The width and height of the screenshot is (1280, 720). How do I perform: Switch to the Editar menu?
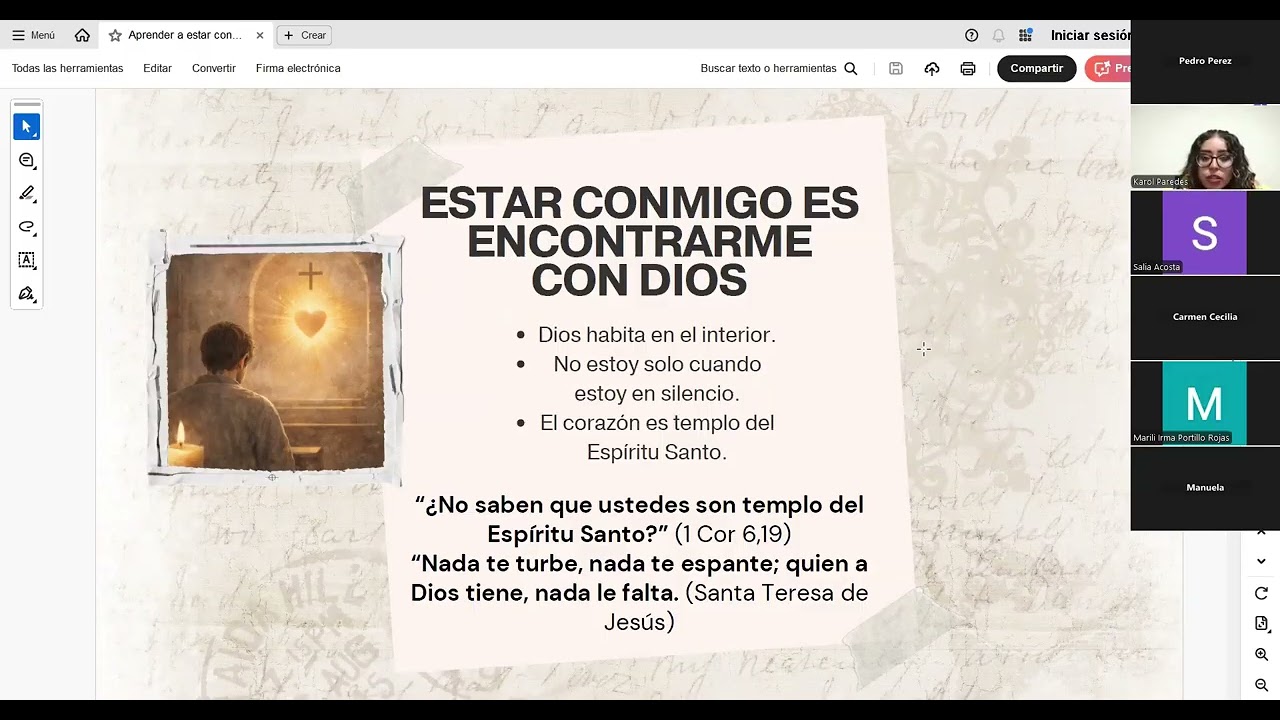[x=157, y=68]
